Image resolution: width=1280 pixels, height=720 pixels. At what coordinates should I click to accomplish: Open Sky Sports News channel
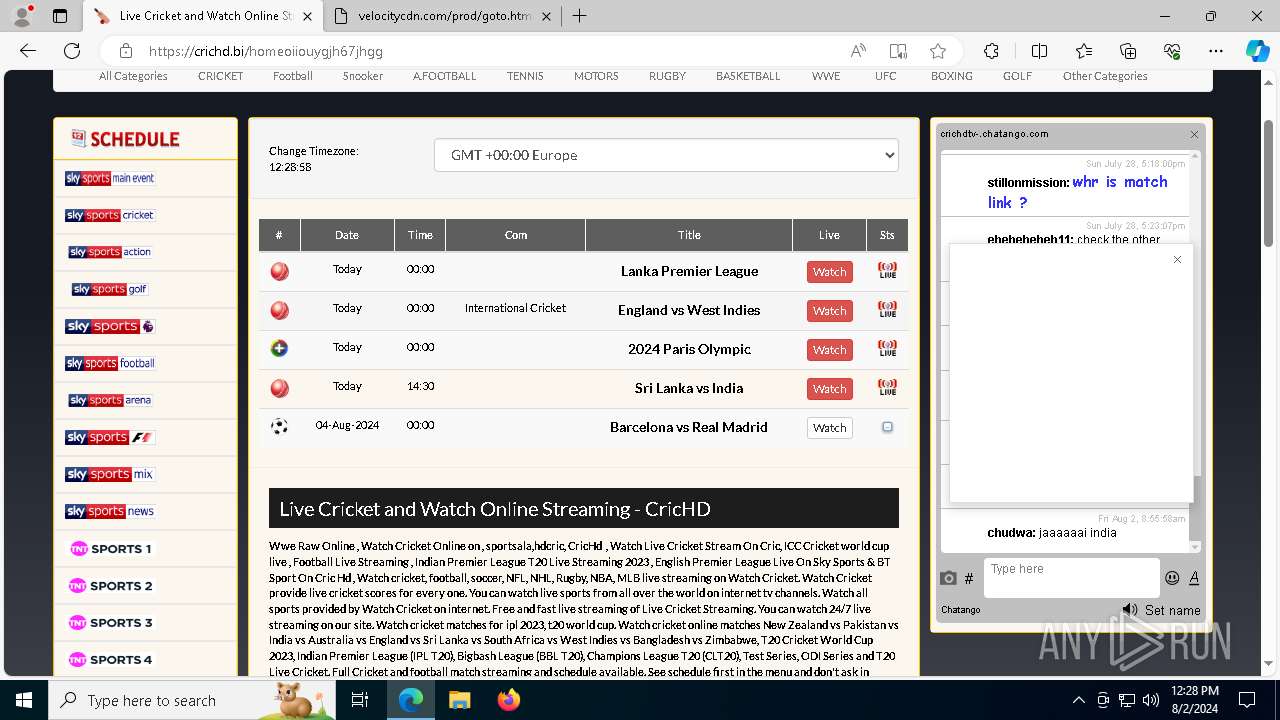(110, 511)
